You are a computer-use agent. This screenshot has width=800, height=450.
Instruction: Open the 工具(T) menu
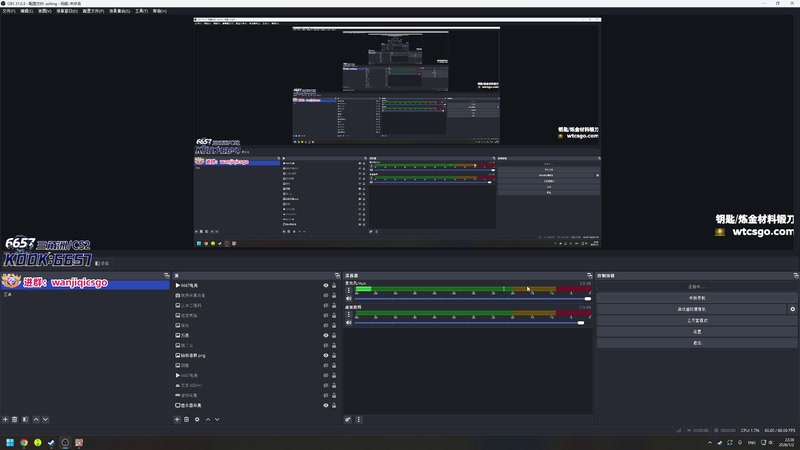coord(141,11)
